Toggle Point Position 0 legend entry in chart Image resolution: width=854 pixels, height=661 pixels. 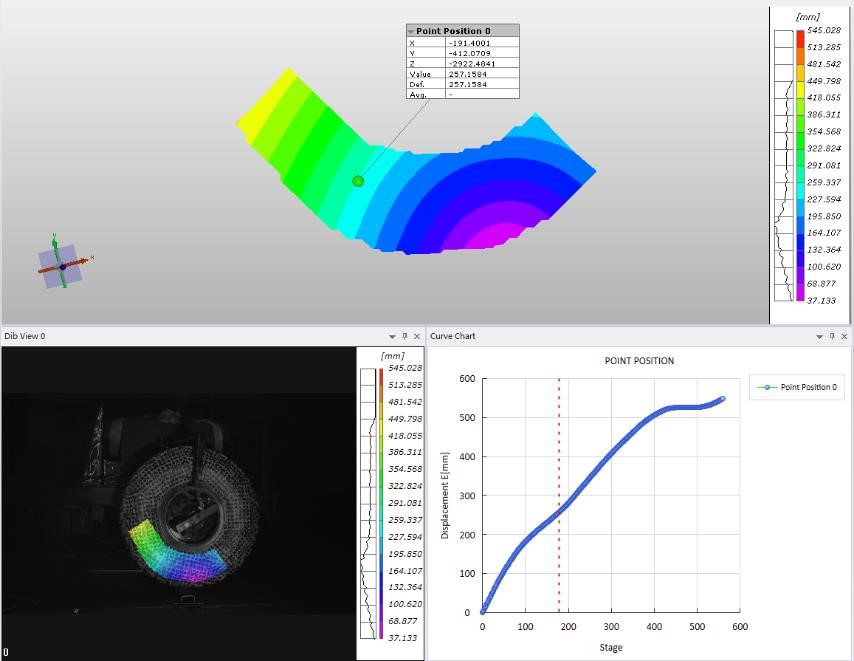click(797, 387)
